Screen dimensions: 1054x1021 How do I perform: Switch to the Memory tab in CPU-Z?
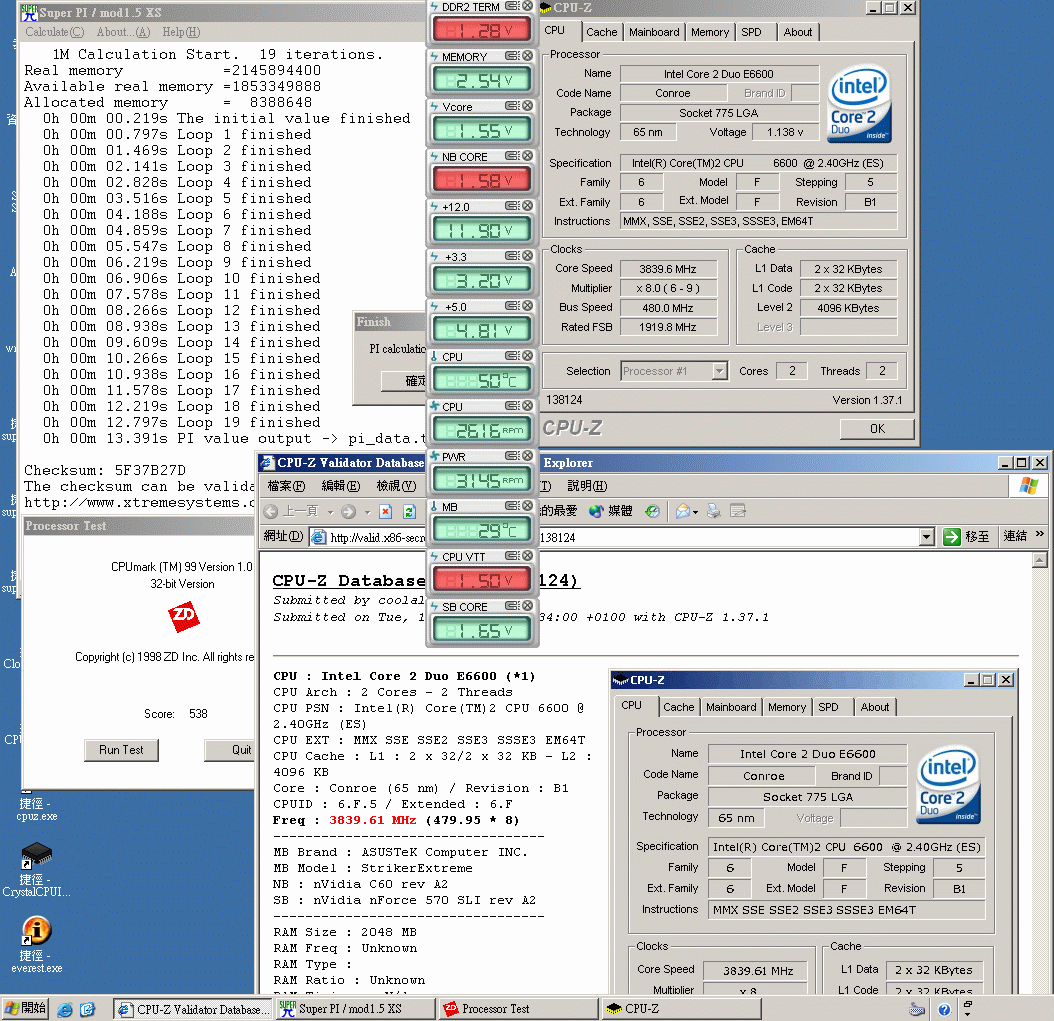710,32
